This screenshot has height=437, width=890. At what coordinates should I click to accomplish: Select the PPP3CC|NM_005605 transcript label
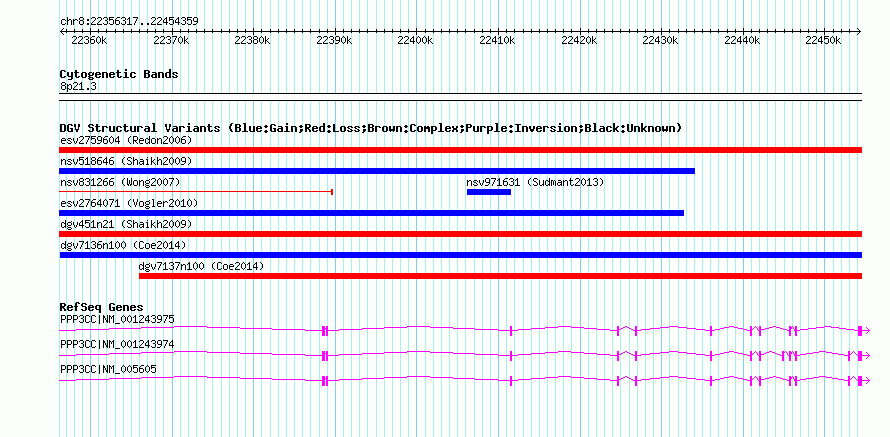tap(108, 369)
